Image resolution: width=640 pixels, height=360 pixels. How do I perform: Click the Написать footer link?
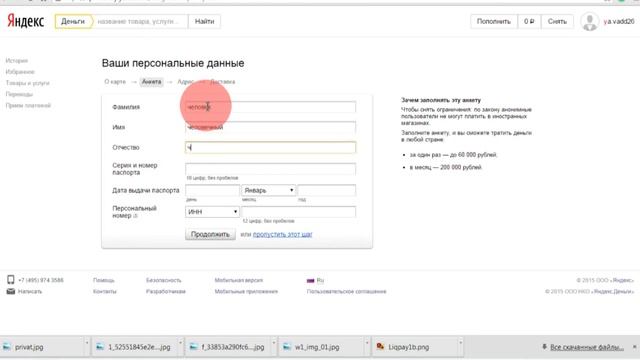(30, 291)
